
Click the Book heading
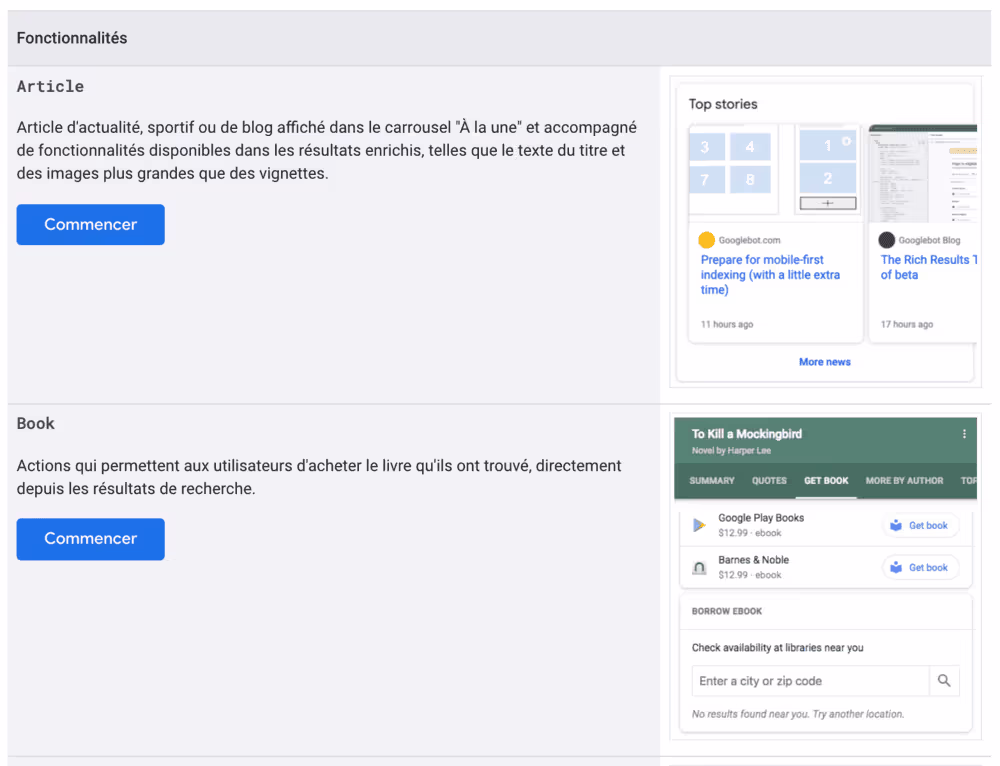[x=36, y=424]
